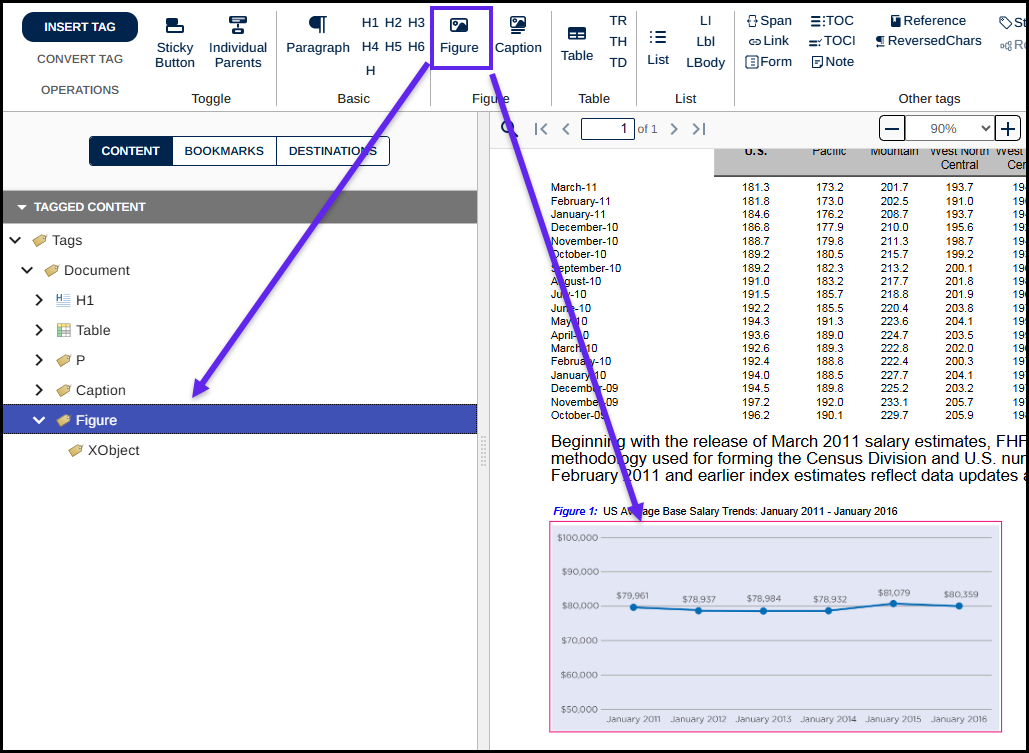This screenshot has height=753, width=1029.
Task: Switch to OPERATIONS mode
Action: click(80, 90)
